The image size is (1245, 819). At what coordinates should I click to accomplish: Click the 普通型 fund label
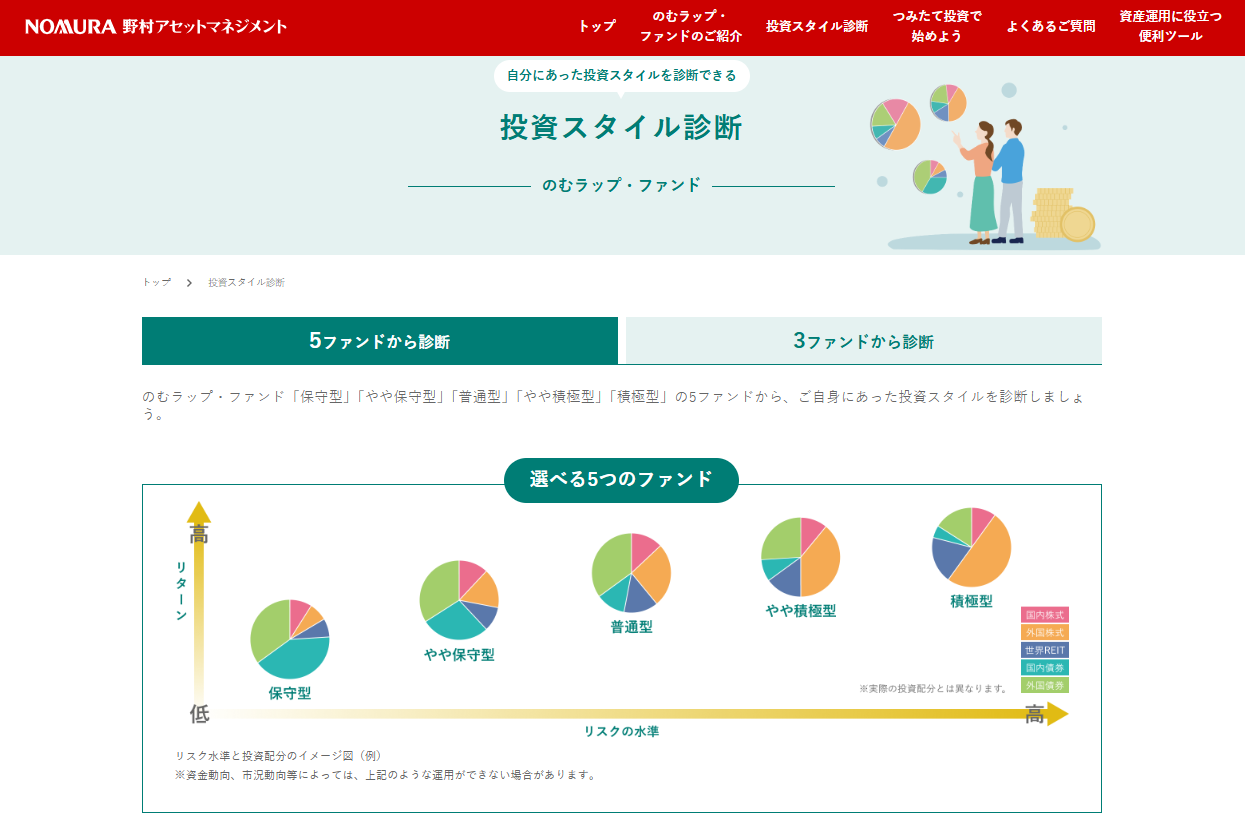tap(632, 627)
